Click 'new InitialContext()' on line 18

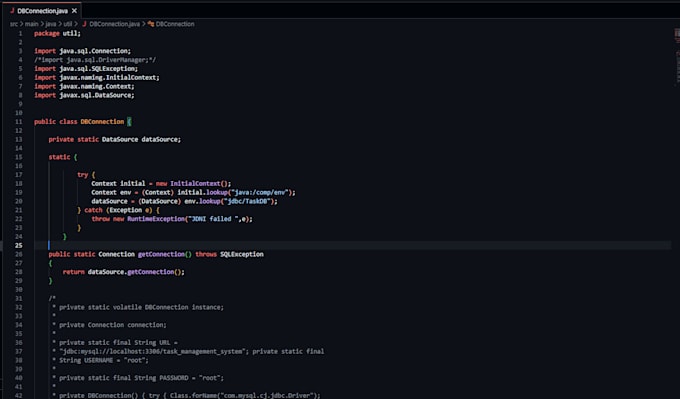click(x=193, y=184)
